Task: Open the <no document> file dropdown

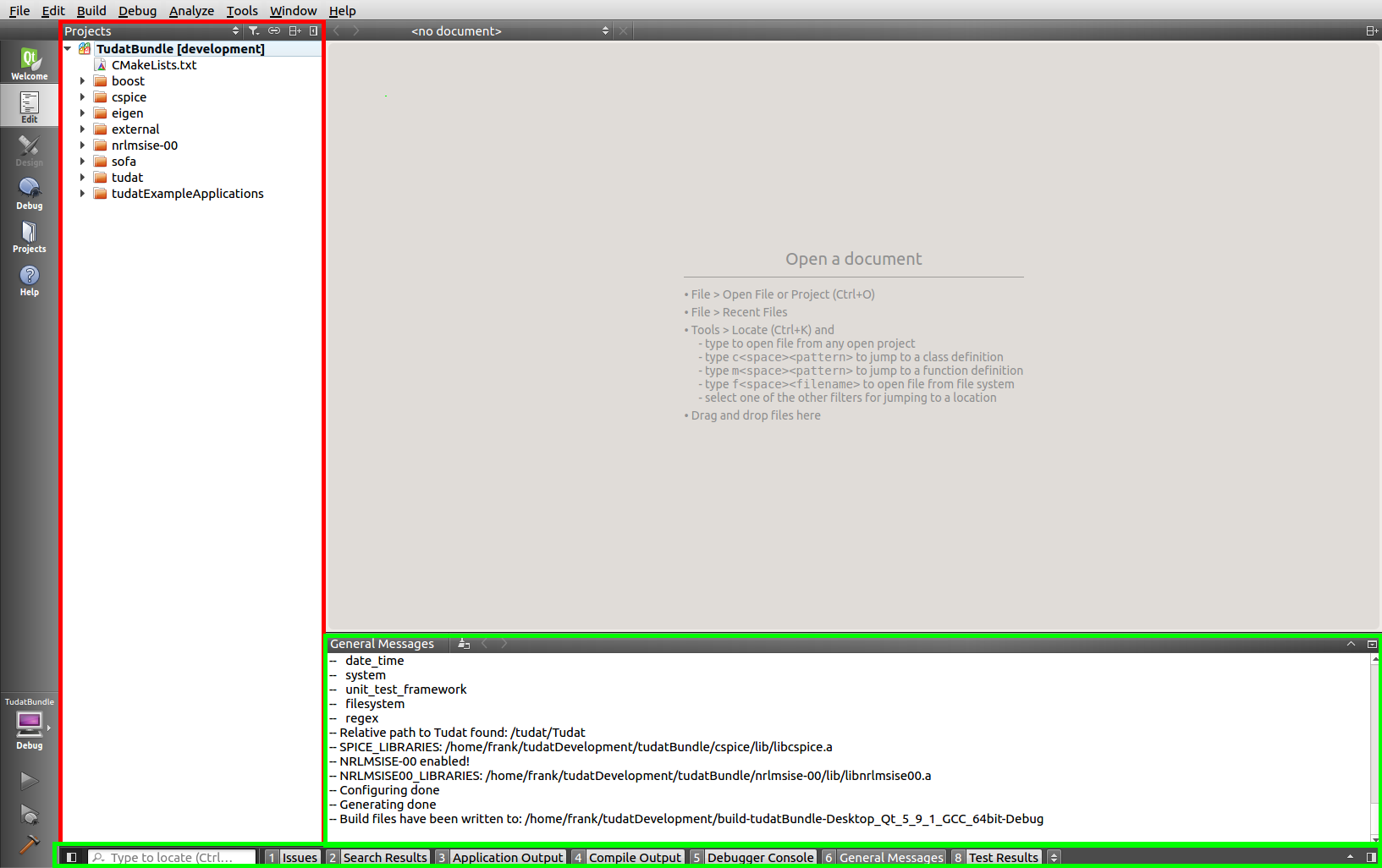Action: (x=509, y=31)
